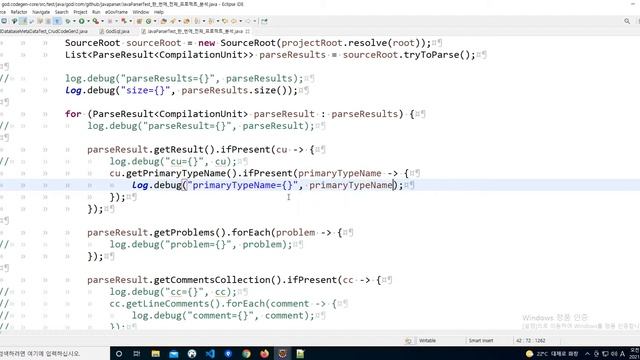Click the Last Edit Location icon
Viewport: 640px width, 360px height.
point(225,21)
